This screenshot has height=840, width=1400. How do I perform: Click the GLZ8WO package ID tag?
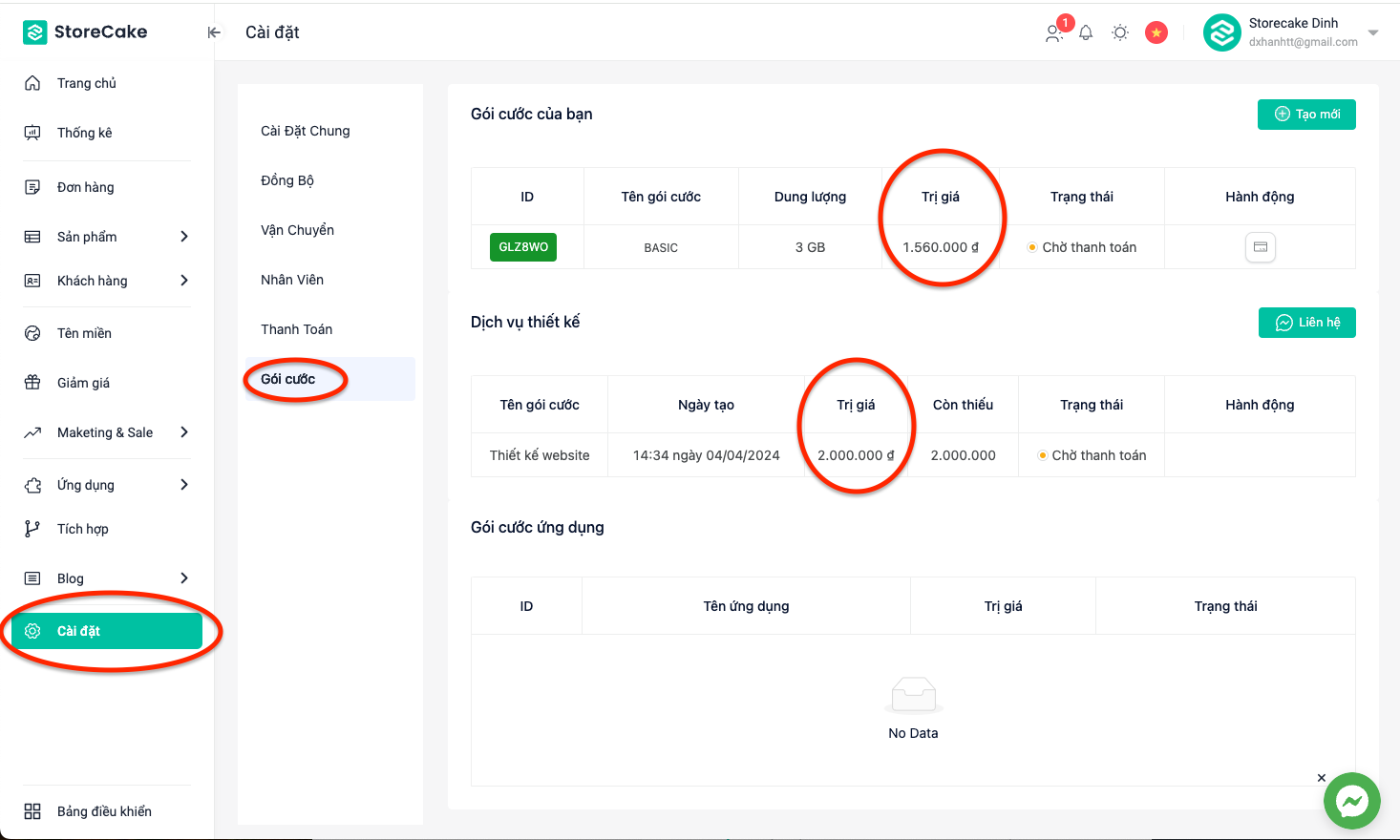coord(523,247)
